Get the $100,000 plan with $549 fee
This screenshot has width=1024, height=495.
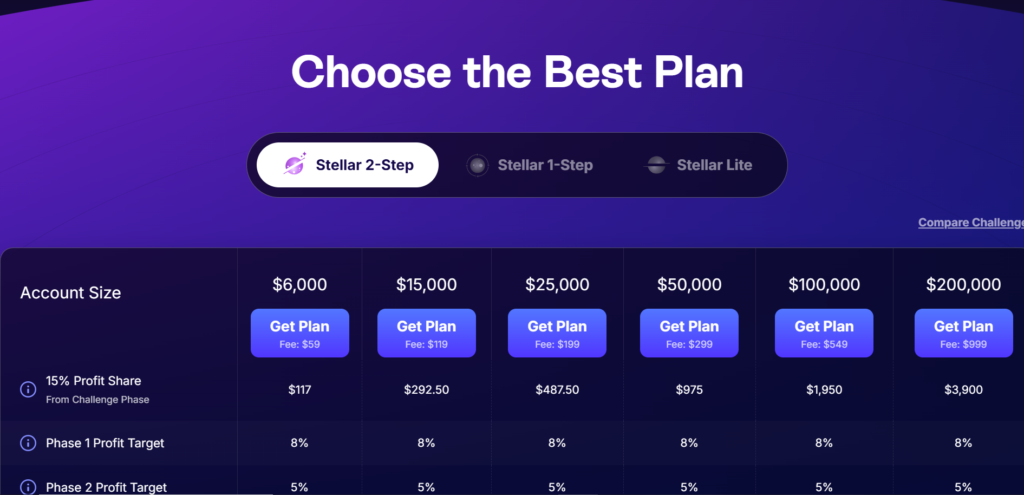click(x=824, y=333)
